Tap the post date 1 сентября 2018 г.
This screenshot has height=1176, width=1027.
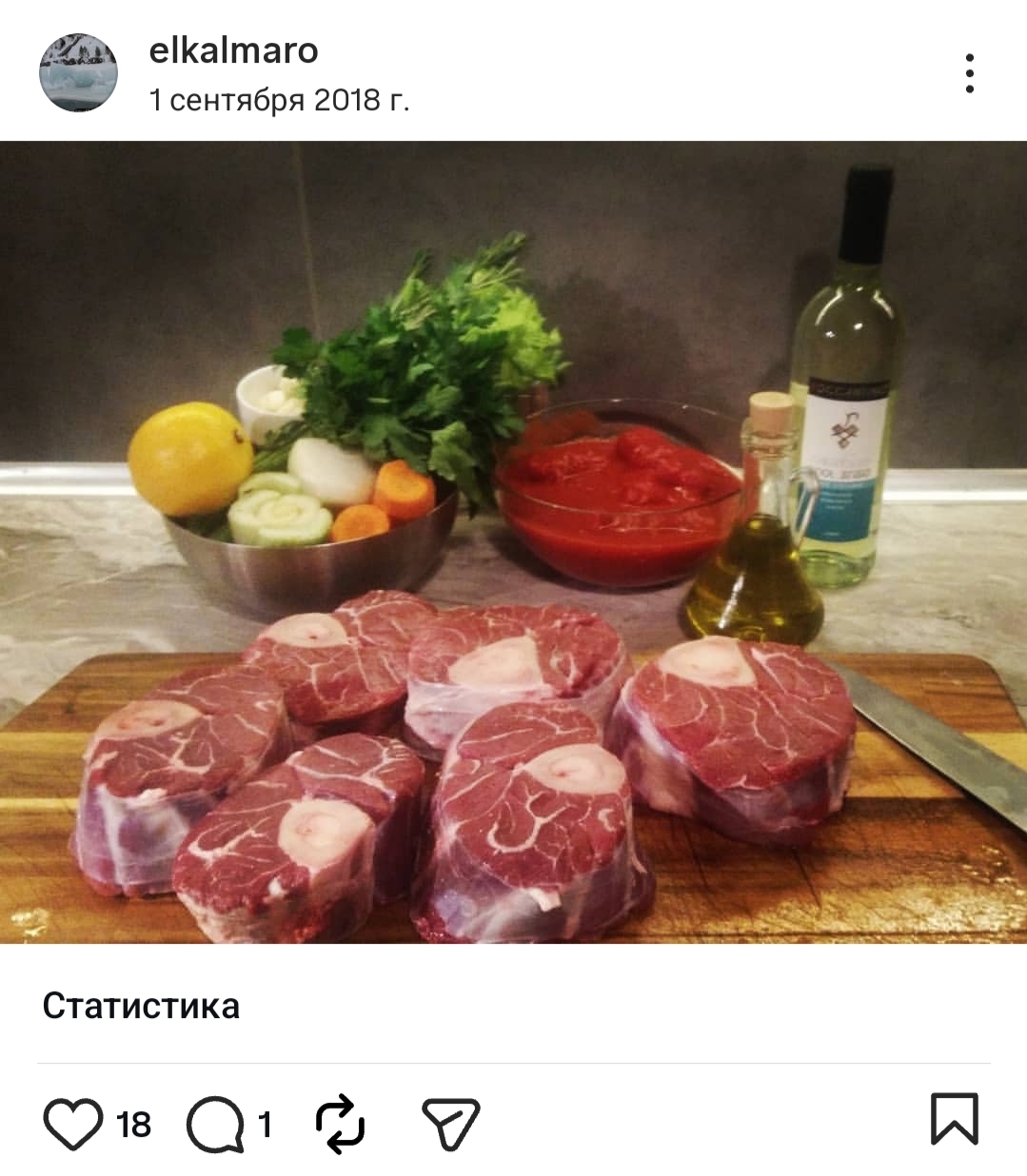tap(279, 99)
